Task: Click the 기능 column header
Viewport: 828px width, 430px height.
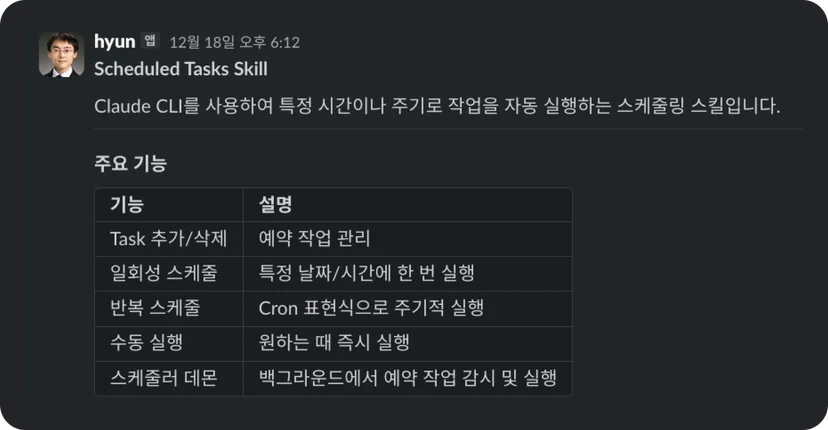Action: coord(169,204)
